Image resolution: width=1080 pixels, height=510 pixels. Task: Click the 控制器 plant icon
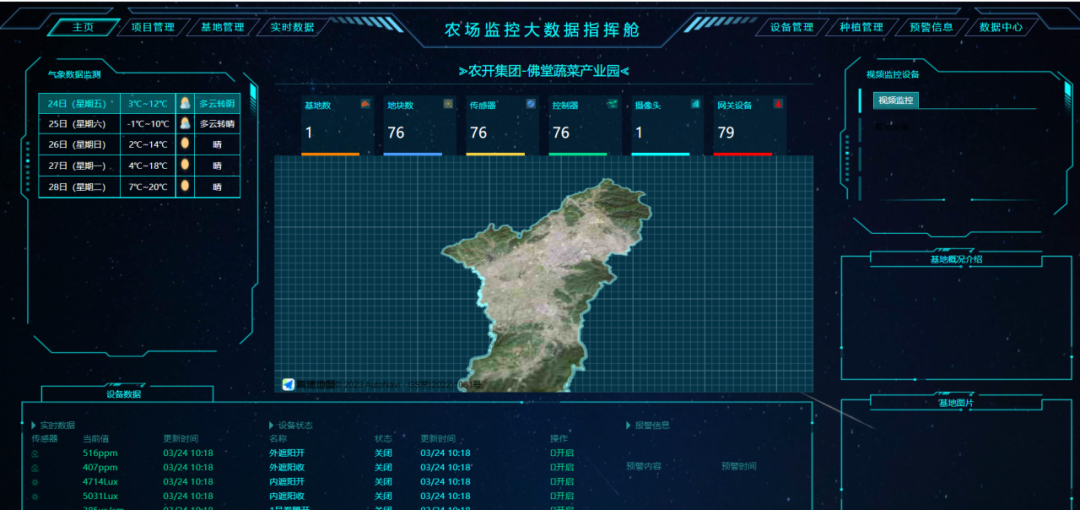coord(613,104)
